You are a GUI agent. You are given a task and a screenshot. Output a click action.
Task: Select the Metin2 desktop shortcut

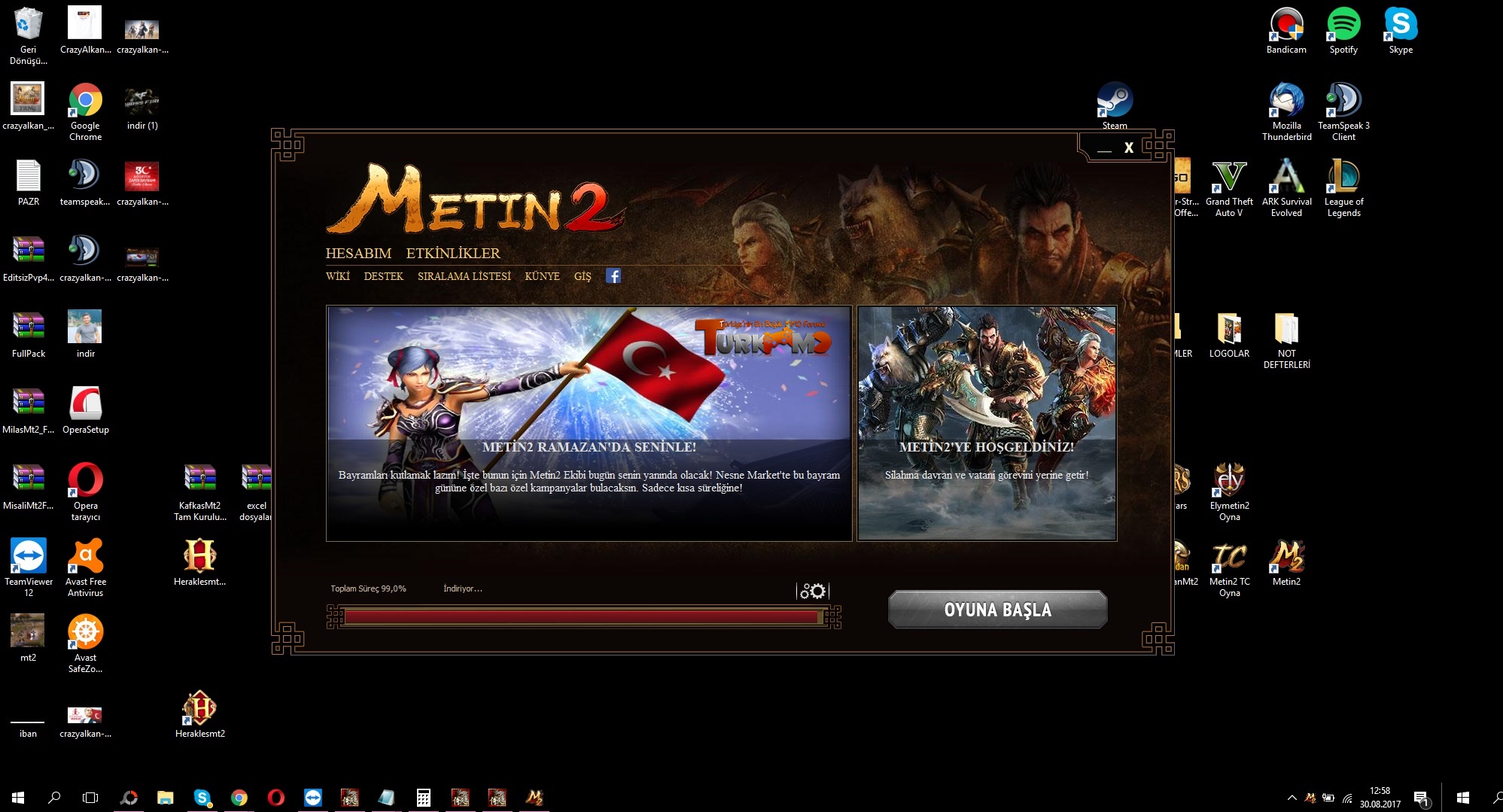[x=1286, y=563]
